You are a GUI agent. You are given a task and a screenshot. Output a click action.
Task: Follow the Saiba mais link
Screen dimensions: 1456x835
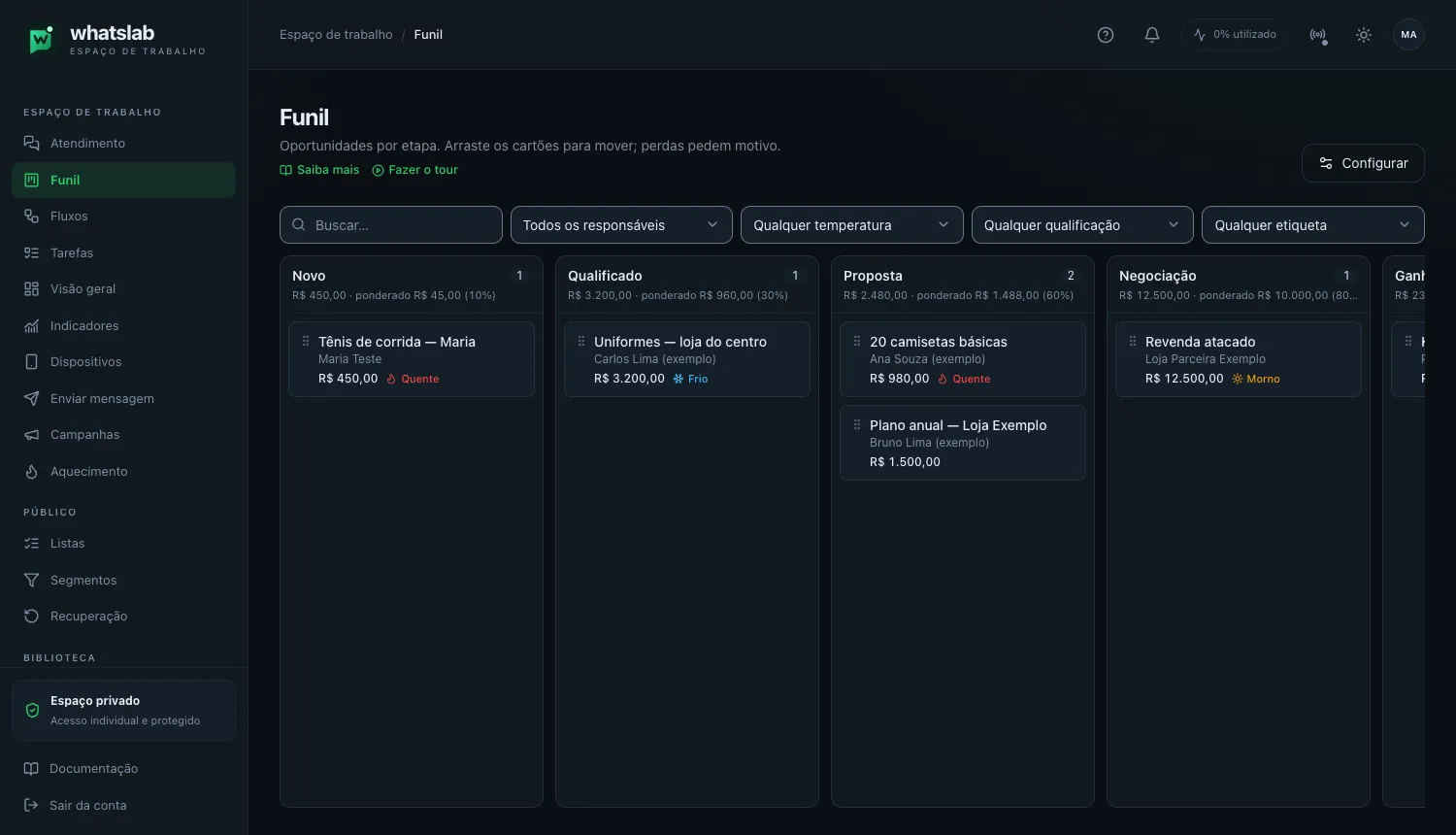[x=319, y=170]
